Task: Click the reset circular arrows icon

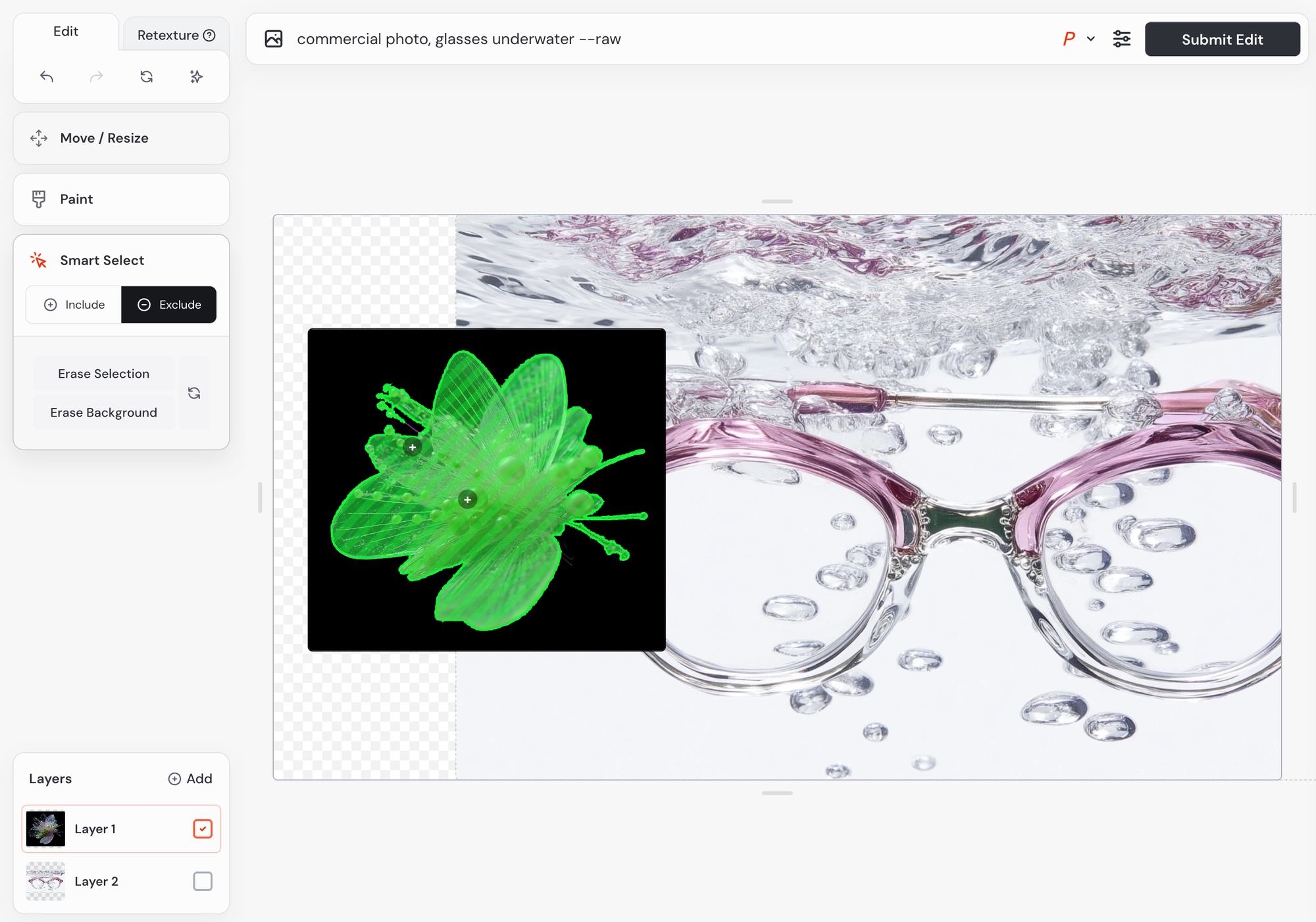Action: coord(147,77)
